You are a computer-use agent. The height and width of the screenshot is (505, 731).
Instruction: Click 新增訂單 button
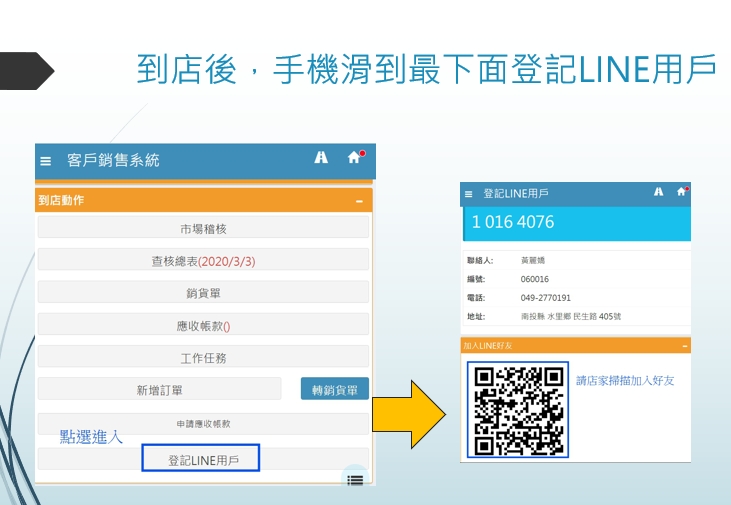pyautogui.click(x=160, y=390)
